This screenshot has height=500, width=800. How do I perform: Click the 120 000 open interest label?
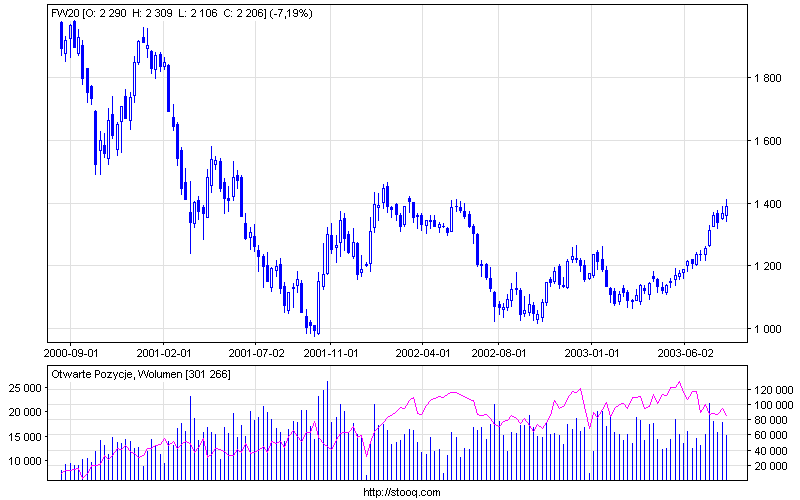click(773, 390)
